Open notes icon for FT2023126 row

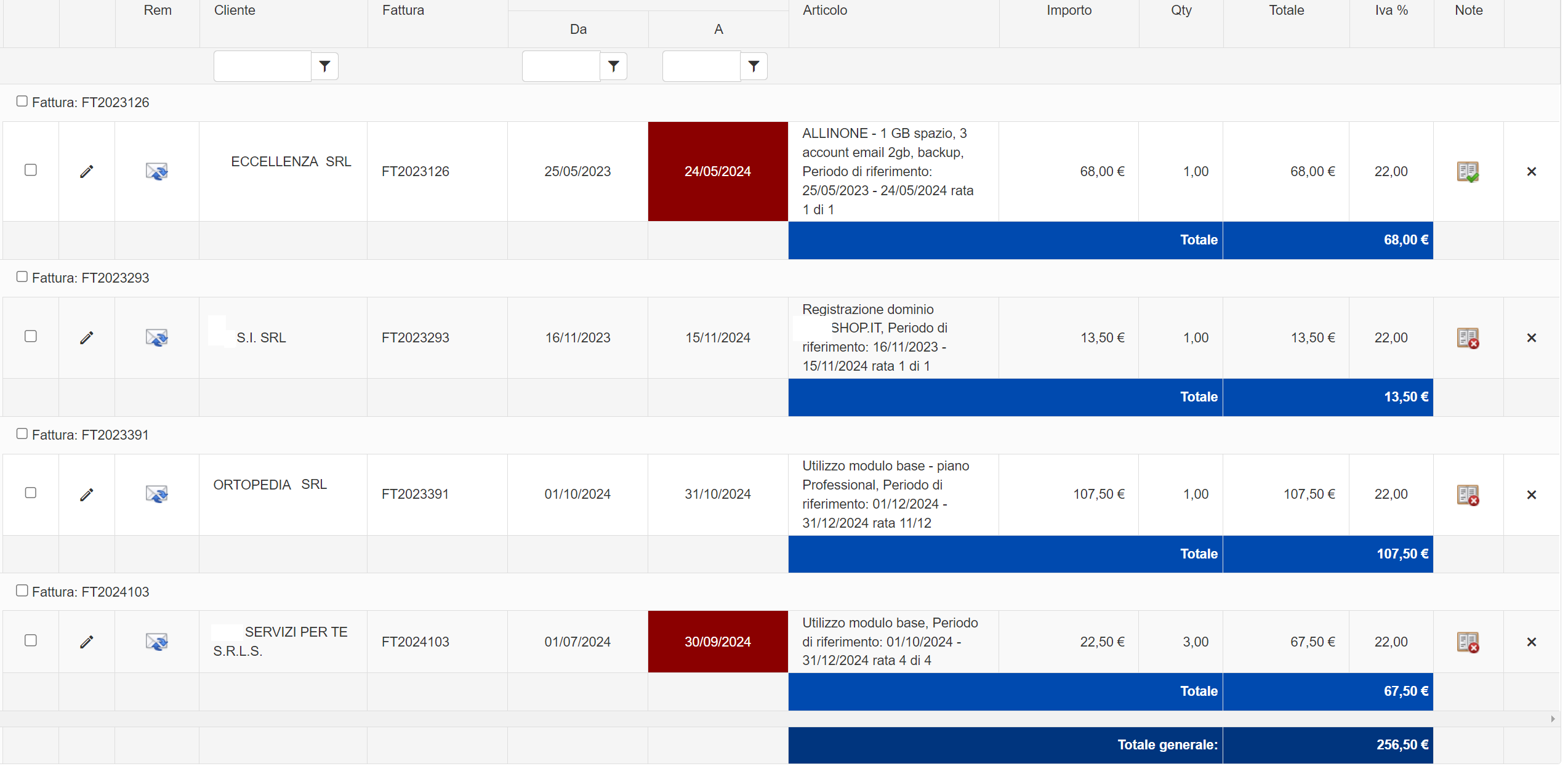[1468, 172]
